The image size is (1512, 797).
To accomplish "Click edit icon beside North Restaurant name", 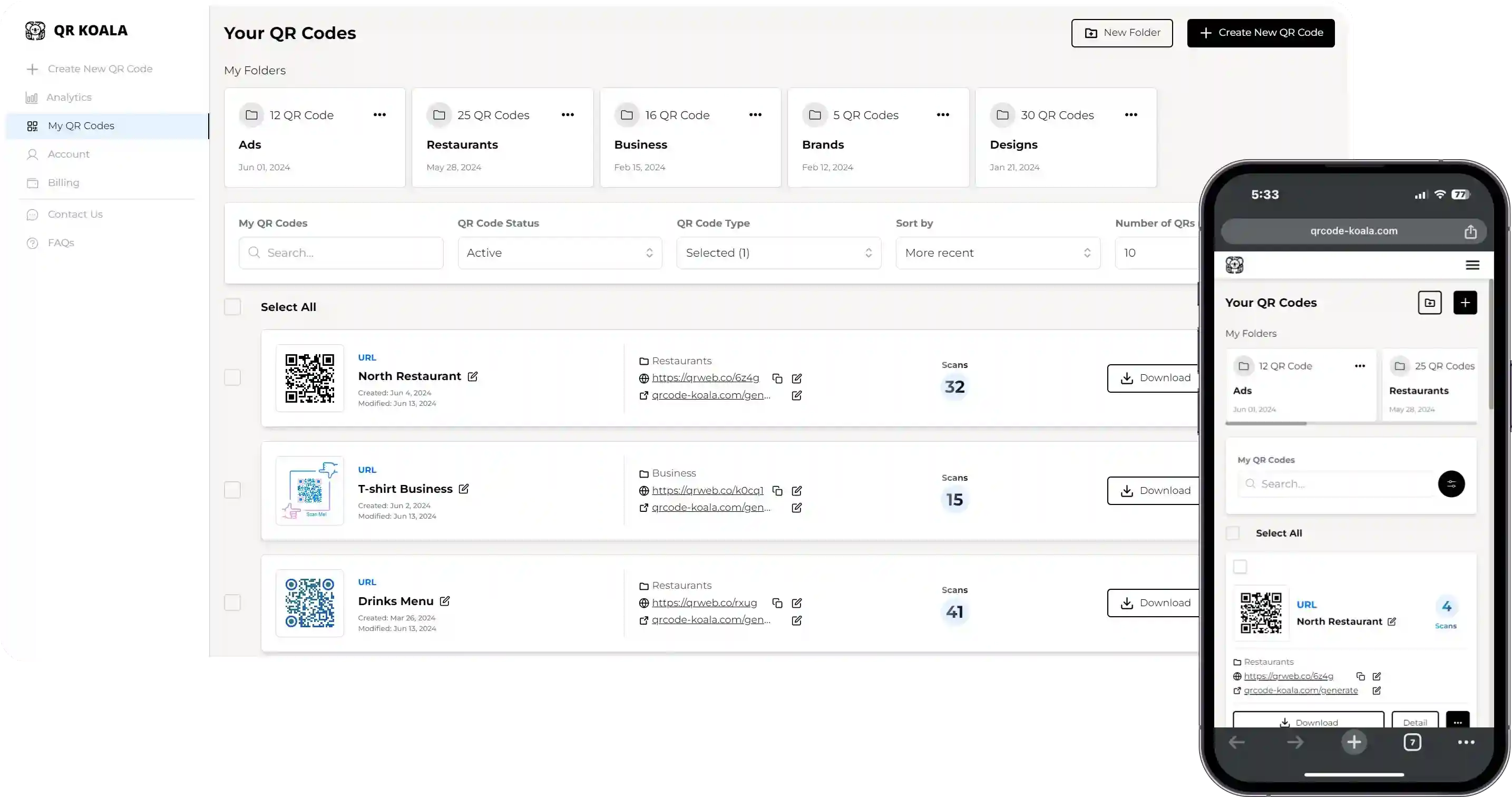I will click(x=473, y=376).
